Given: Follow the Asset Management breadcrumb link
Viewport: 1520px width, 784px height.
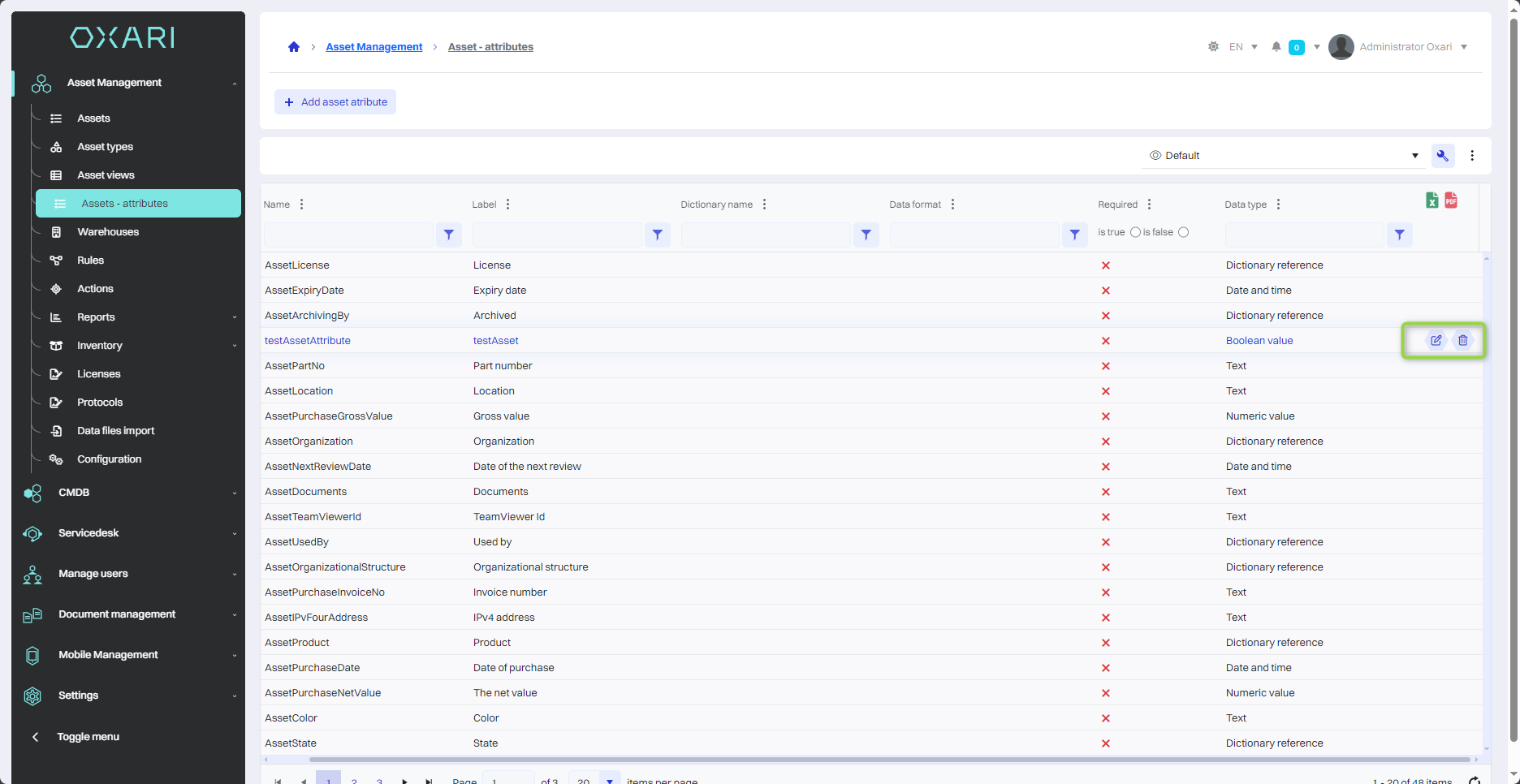Looking at the screenshot, I should click(374, 47).
